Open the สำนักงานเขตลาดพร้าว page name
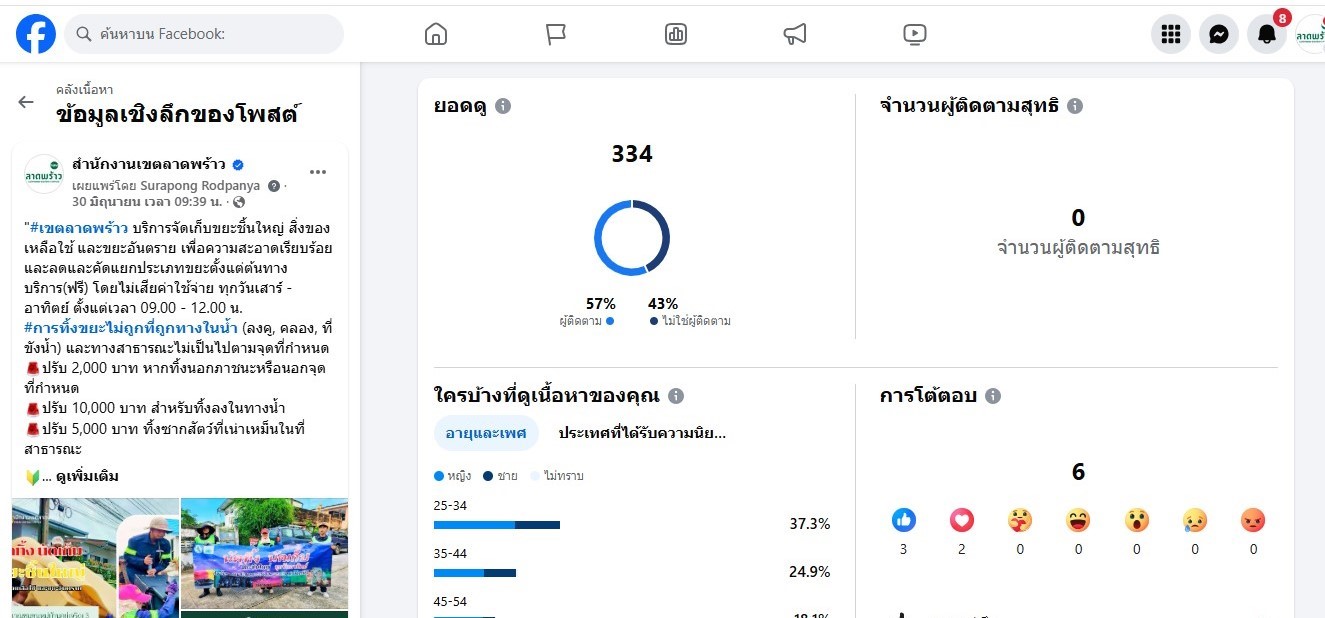This screenshot has width=1325, height=618. point(149,164)
